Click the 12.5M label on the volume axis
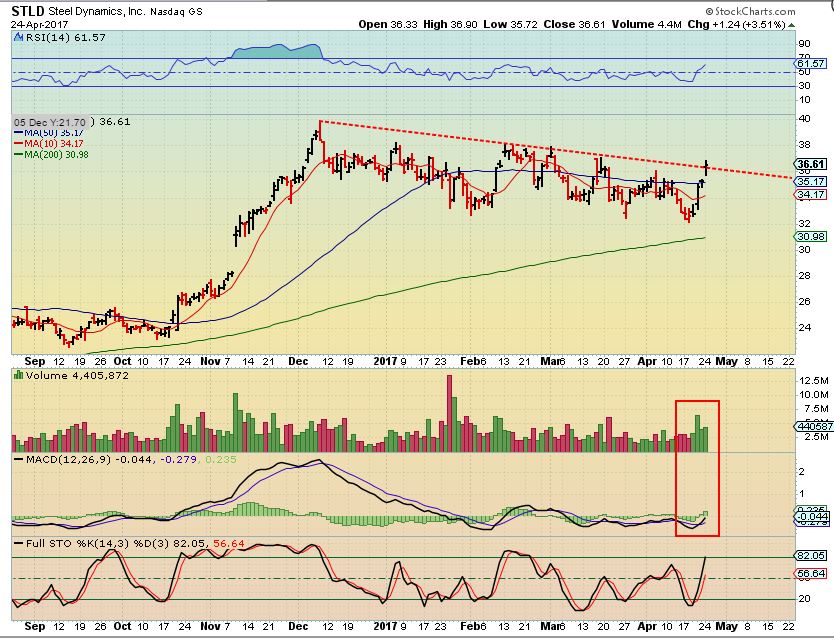834x638 pixels. pyautogui.click(x=814, y=381)
